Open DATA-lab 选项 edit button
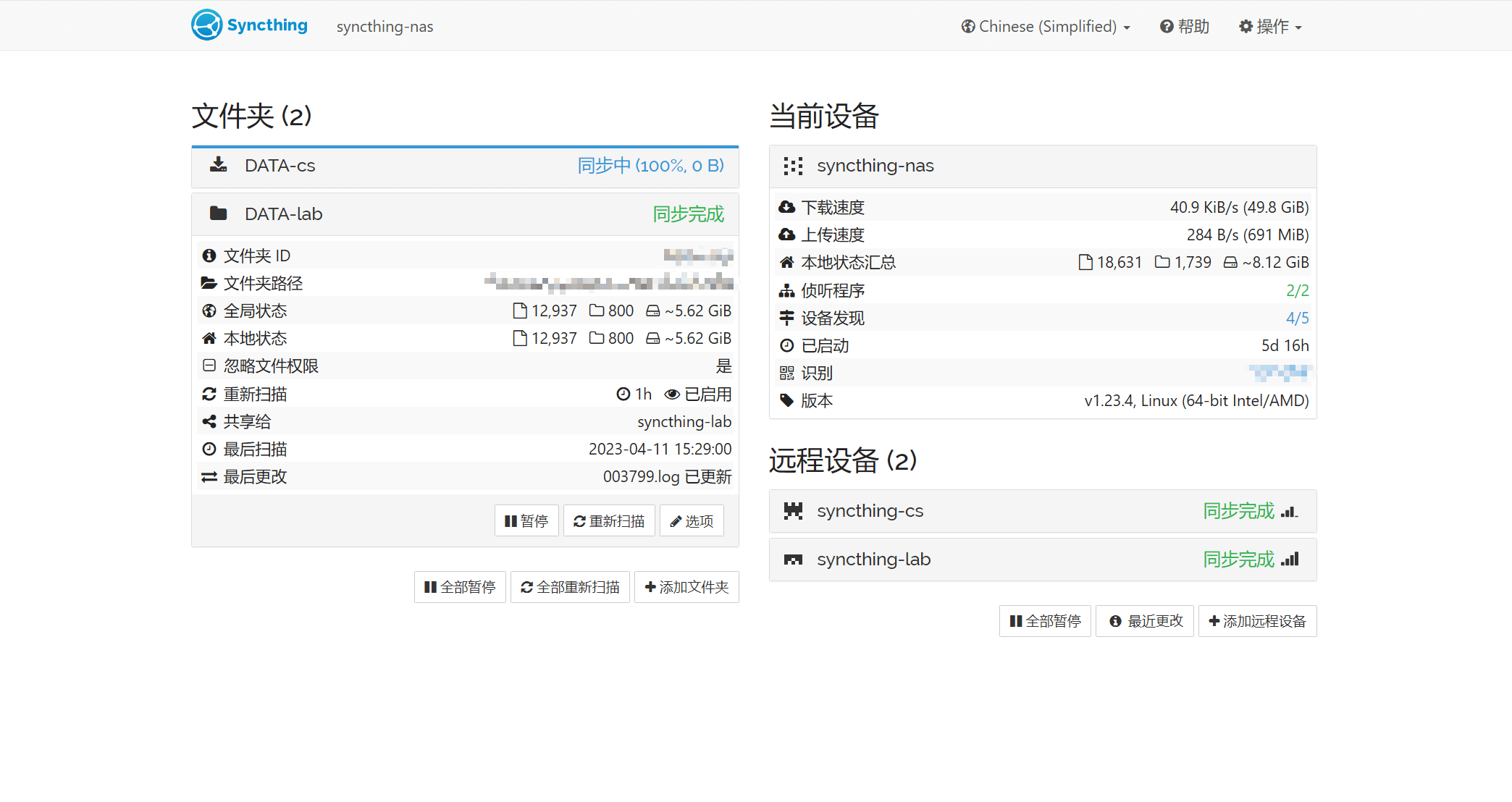Screen dimensions: 1512x802 coord(692,520)
